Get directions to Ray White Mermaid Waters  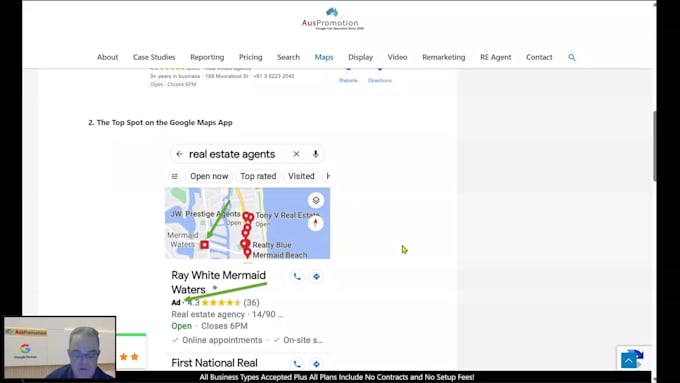coord(317,276)
